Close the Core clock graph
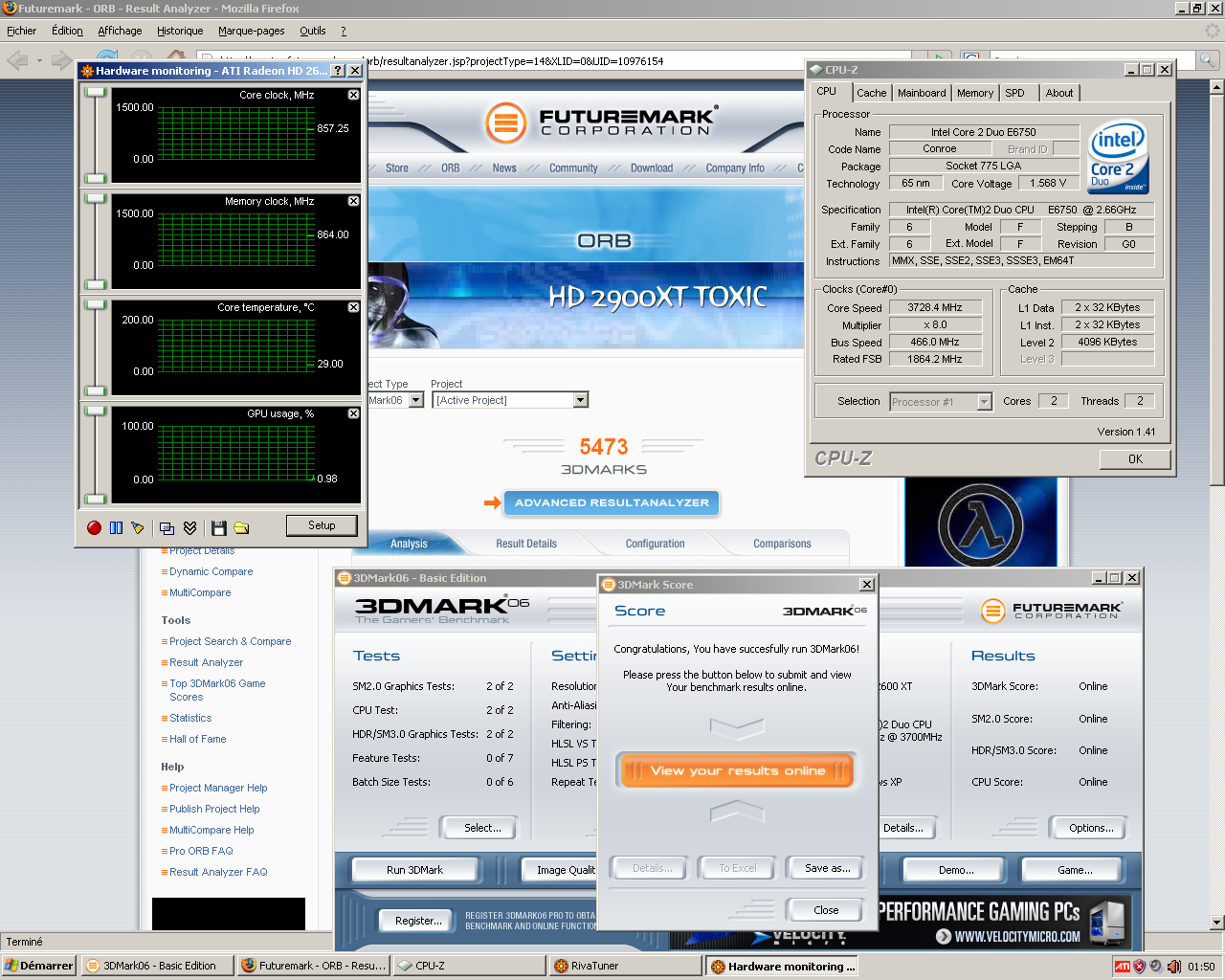 coord(353,95)
